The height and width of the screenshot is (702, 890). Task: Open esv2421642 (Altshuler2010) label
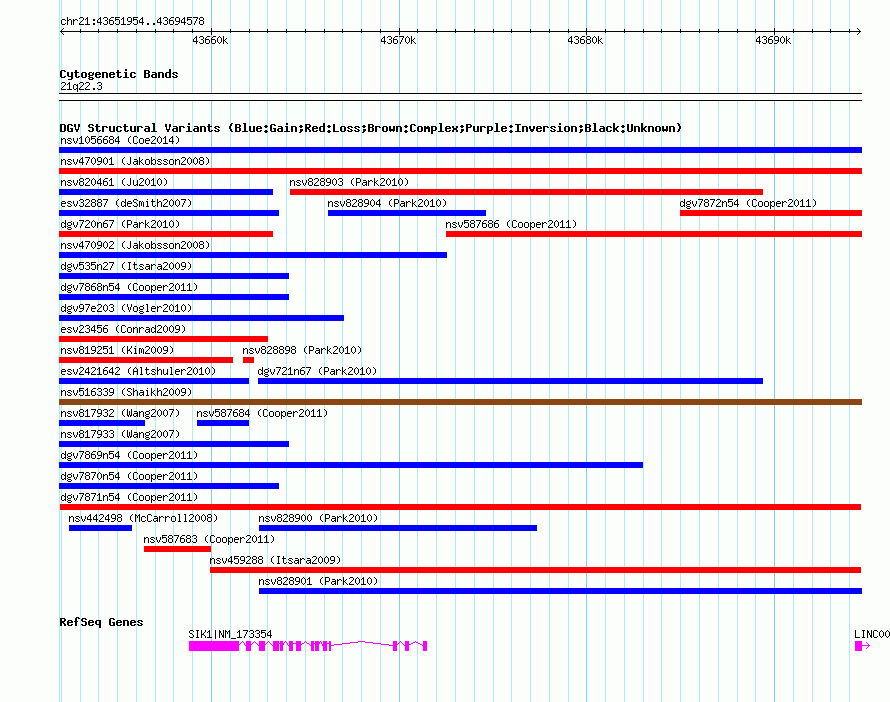[138, 371]
